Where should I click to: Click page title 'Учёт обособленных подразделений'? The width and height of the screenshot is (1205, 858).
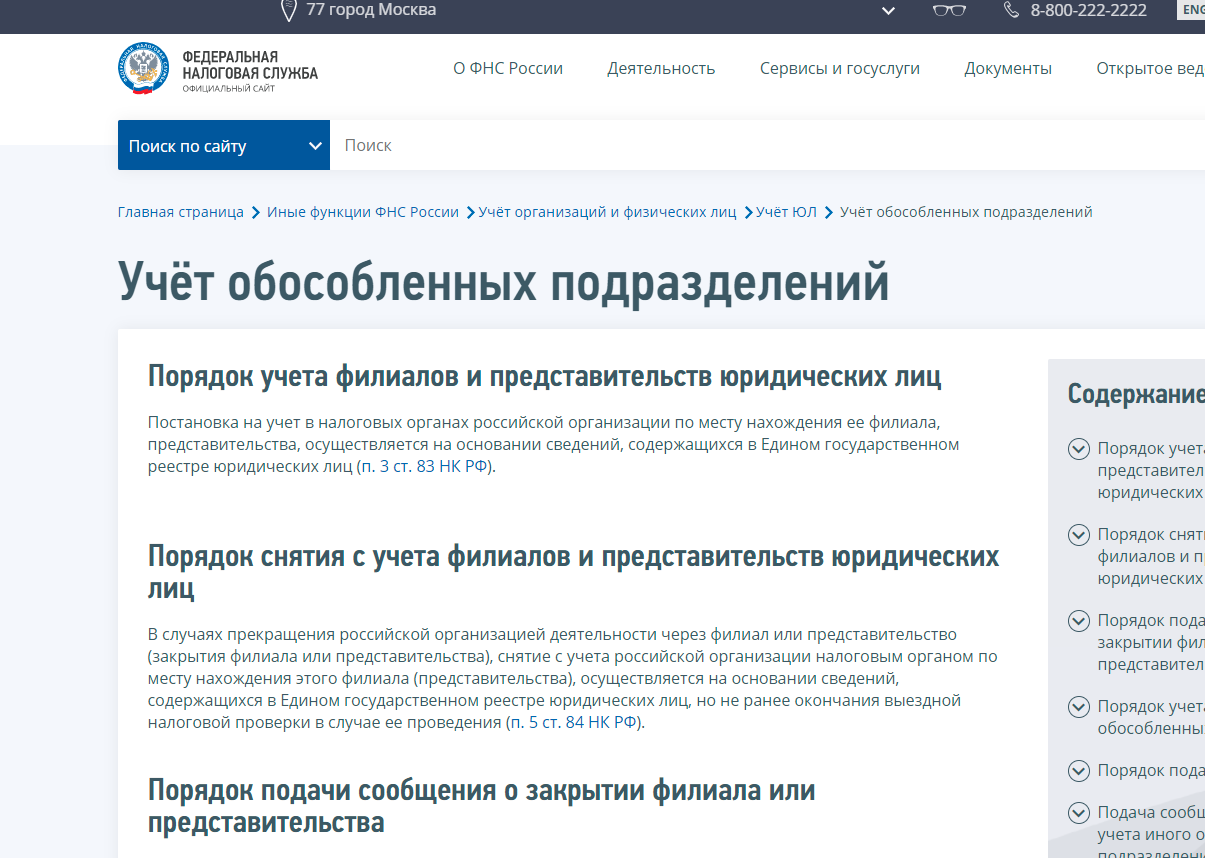pyautogui.click(x=504, y=280)
